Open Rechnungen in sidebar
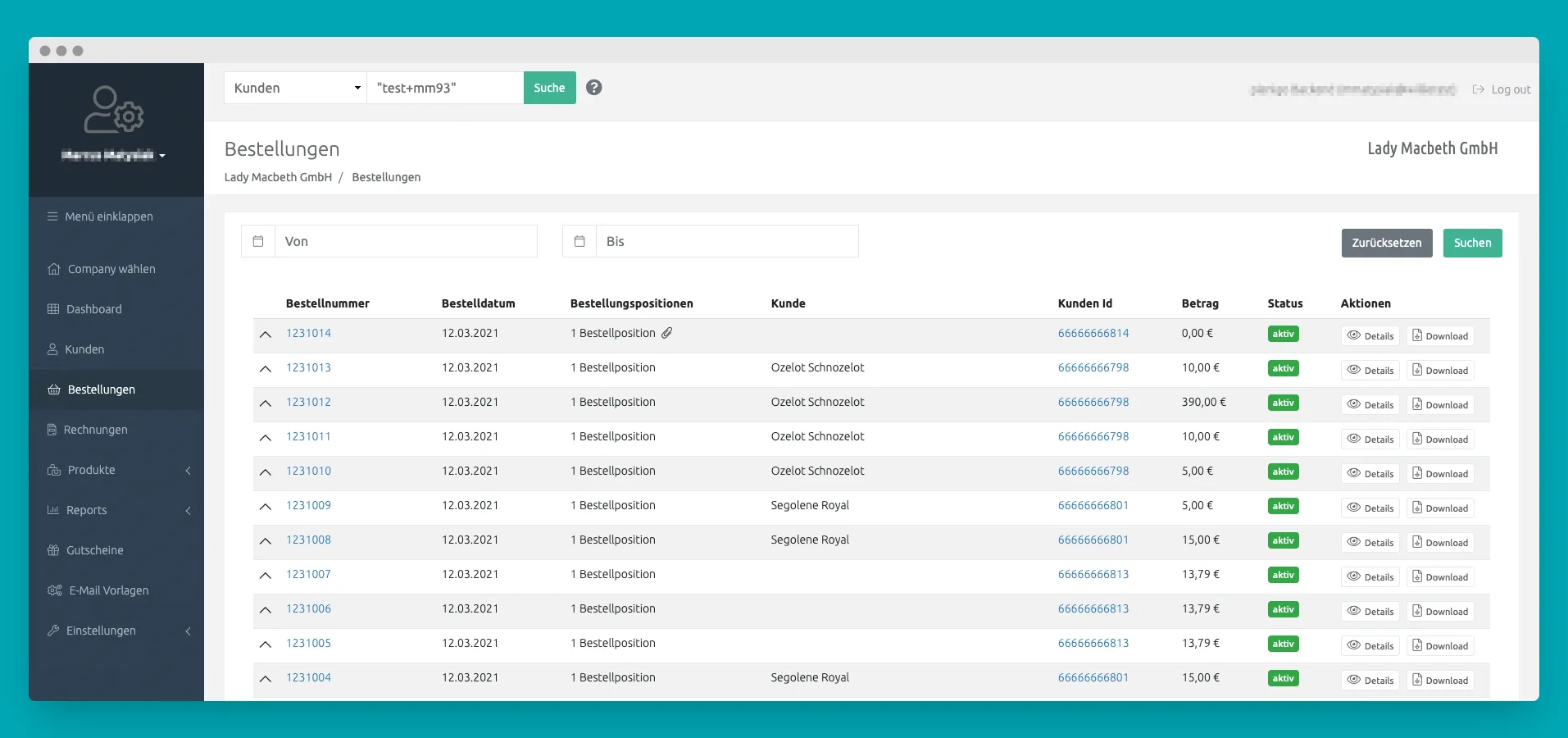Screen dimensions: 1568x738 pyautogui.click(x=88, y=430)
